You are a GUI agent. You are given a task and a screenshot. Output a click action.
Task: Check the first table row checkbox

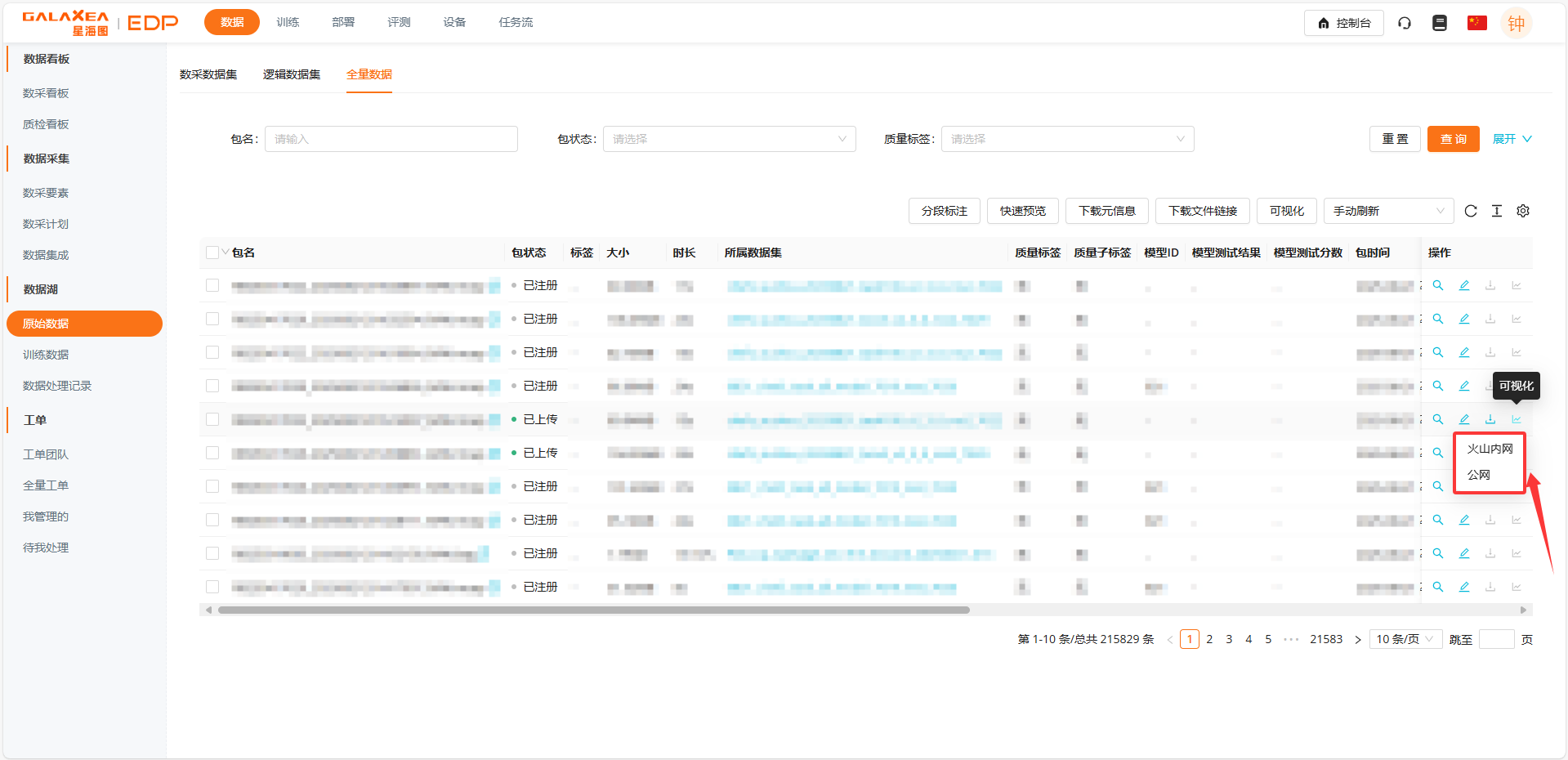click(212, 285)
